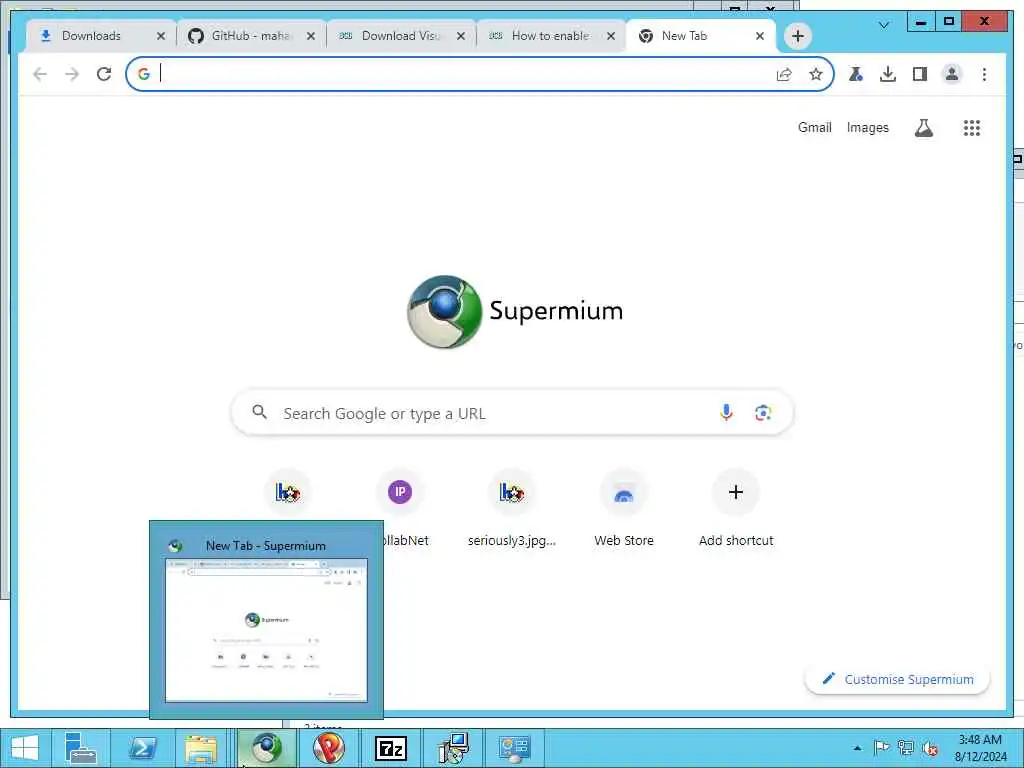Open the red P app in taskbar
1024x768 pixels.
pyautogui.click(x=328, y=748)
